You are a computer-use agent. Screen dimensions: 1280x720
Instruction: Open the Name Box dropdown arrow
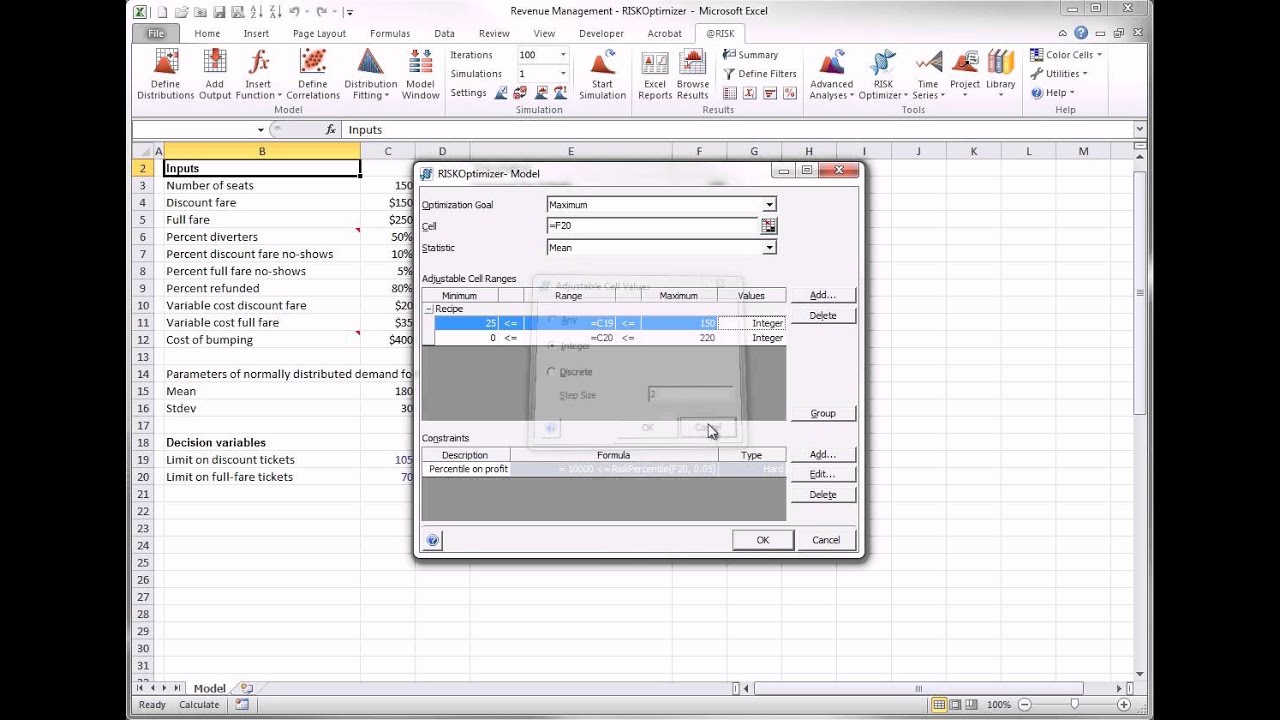click(x=261, y=130)
